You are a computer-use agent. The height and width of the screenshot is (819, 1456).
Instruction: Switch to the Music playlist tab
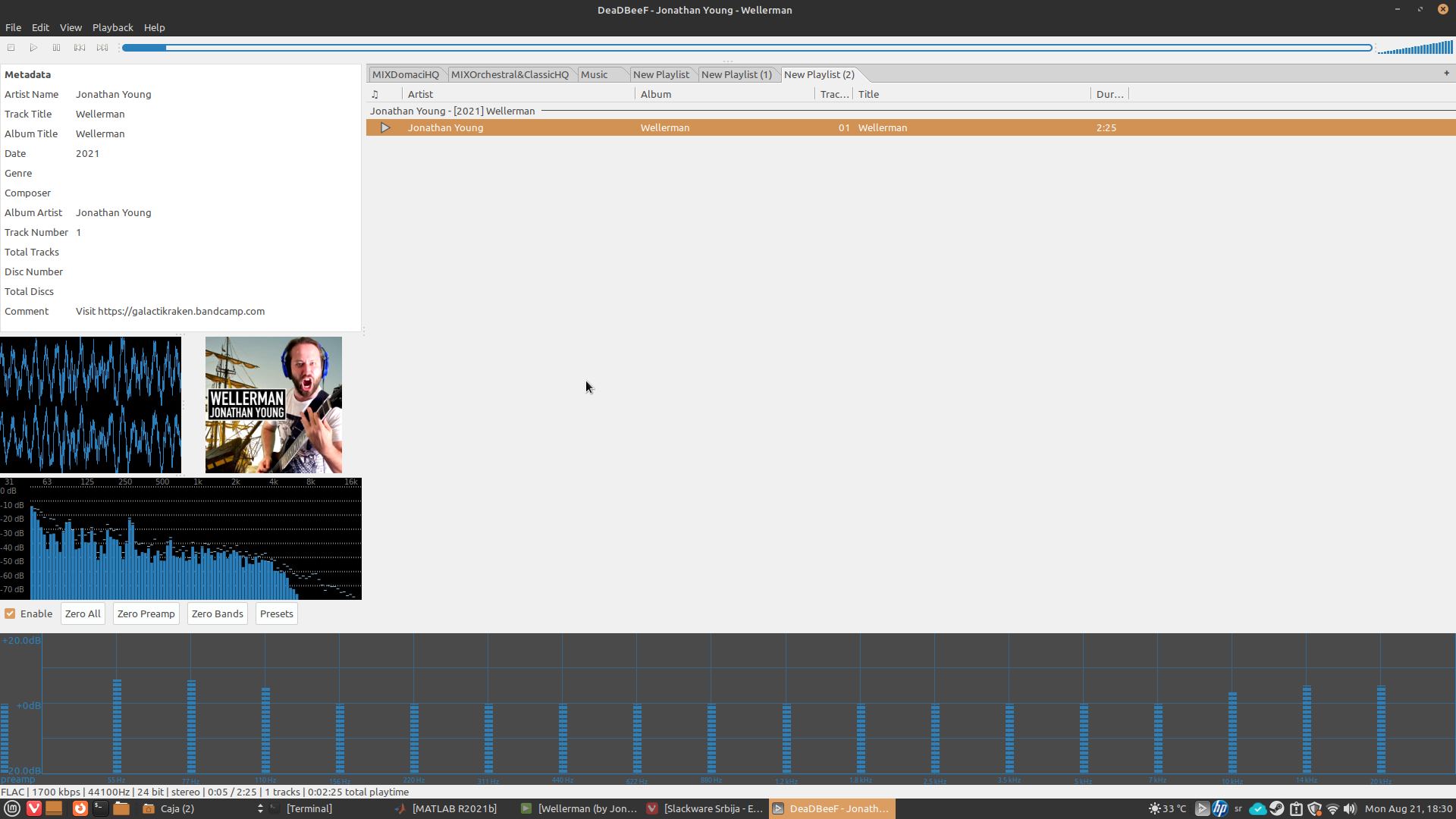point(594,74)
